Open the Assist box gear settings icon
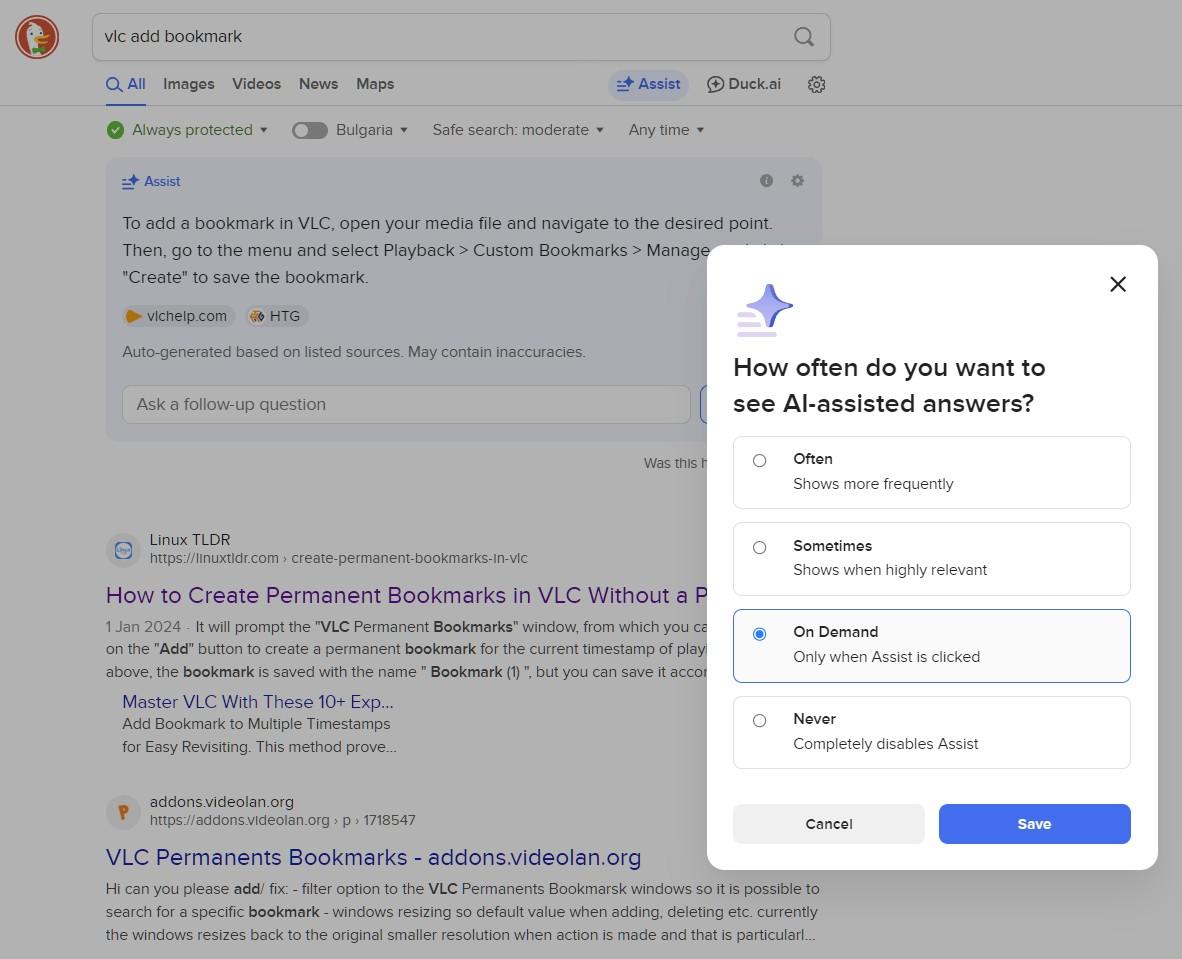1182x959 pixels. tap(797, 180)
